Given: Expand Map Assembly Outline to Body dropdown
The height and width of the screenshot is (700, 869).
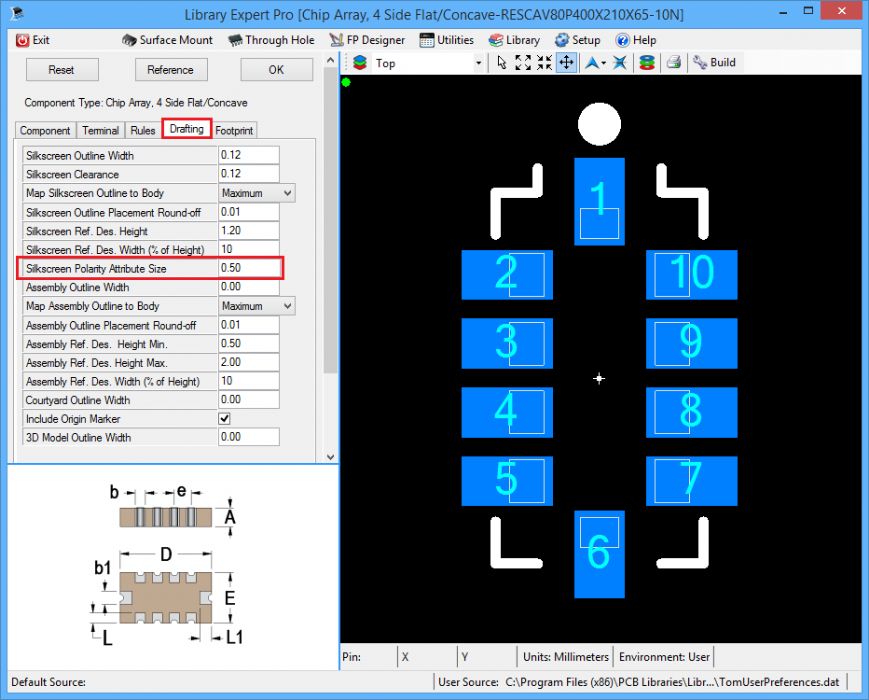Looking at the screenshot, I should coord(288,306).
